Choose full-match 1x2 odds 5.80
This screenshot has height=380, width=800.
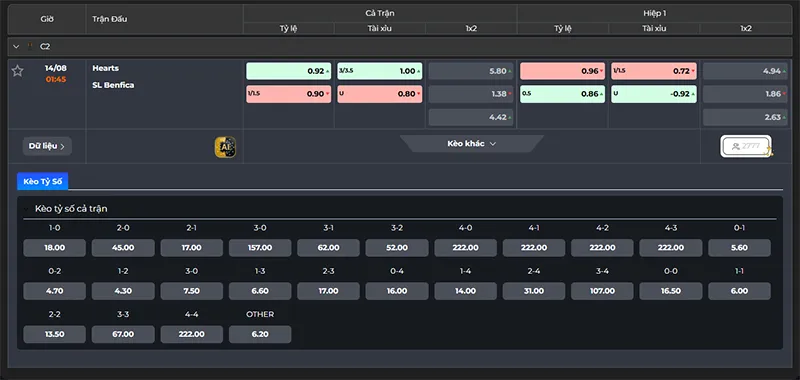coord(471,71)
